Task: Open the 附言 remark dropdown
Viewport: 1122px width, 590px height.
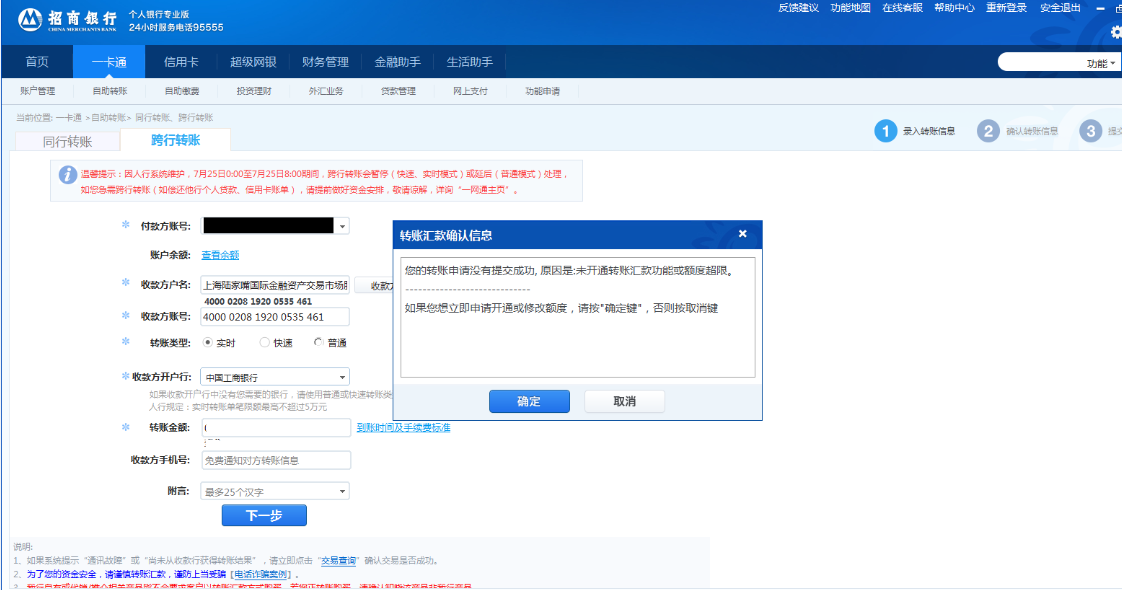Action: click(x=343, y=491)
